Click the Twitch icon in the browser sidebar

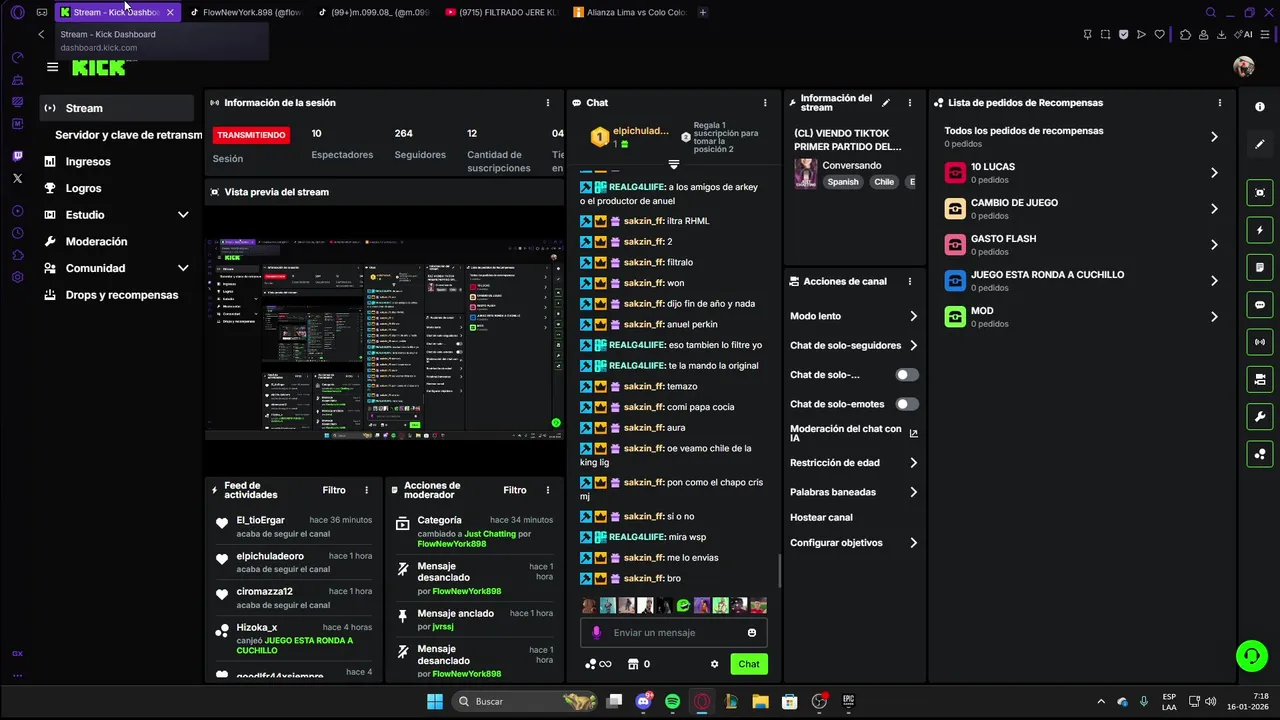18,156
